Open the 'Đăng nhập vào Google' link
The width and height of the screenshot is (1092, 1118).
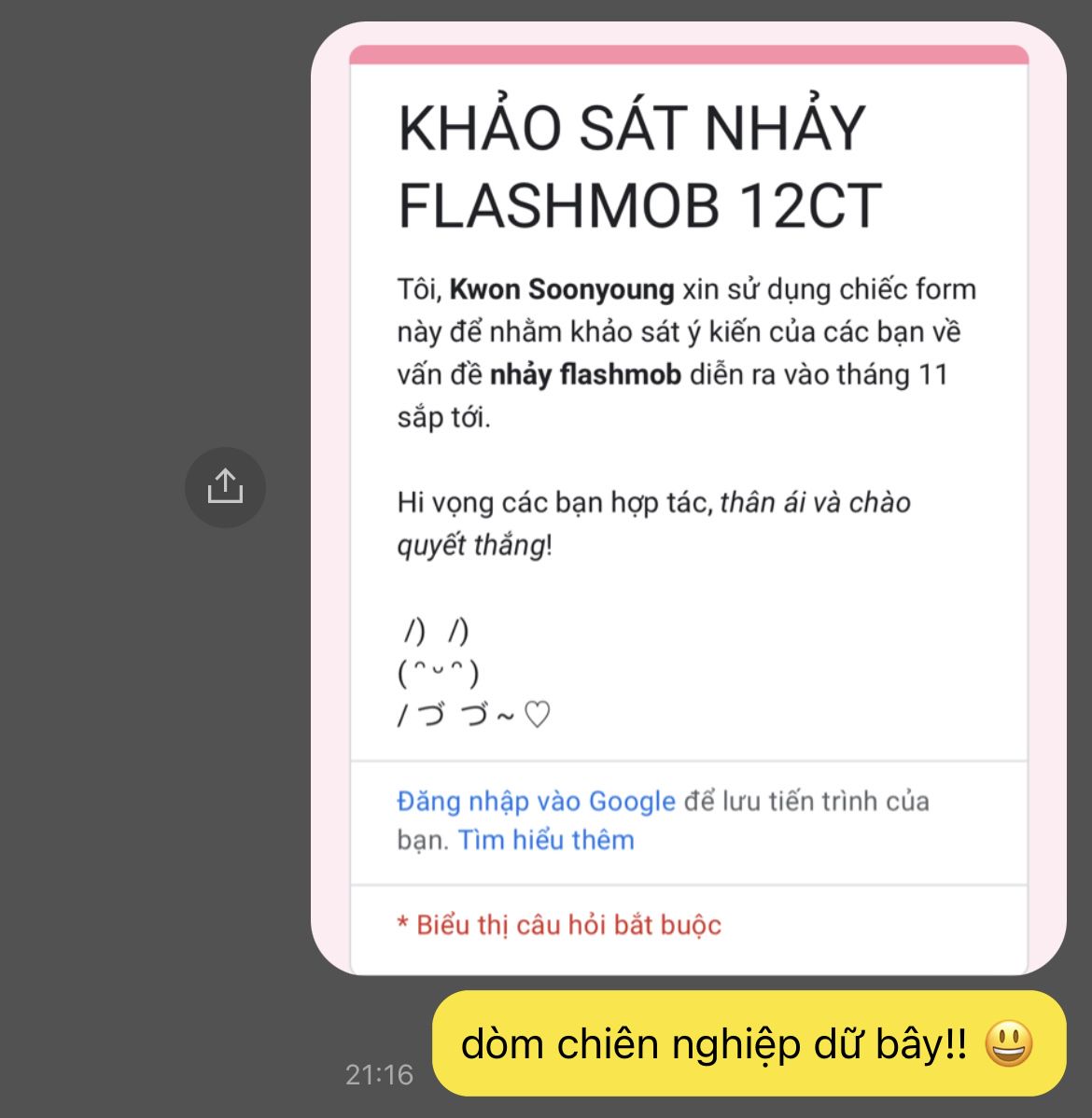(536, 802)
